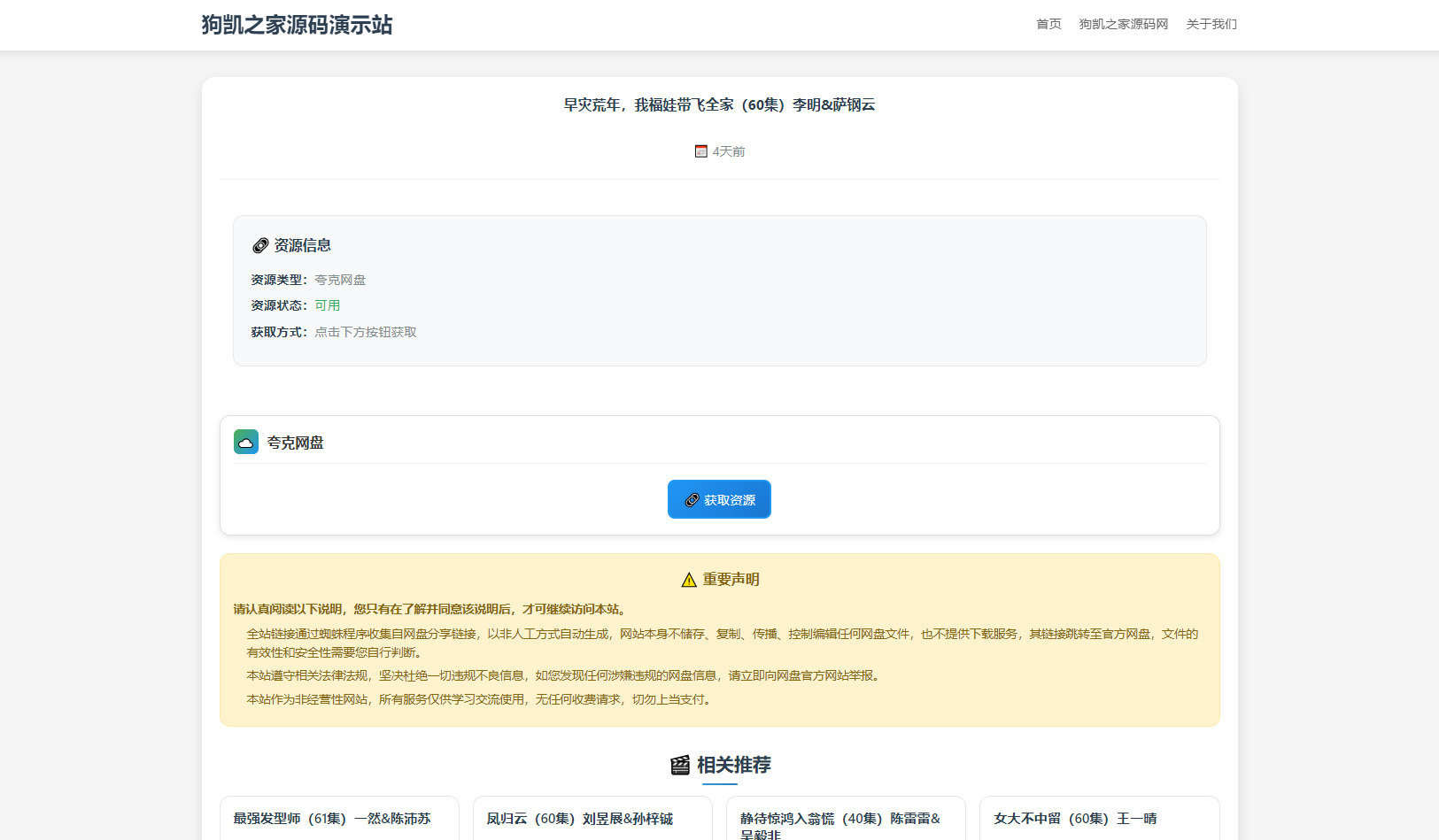1439x840 pixels.
Task: Click the link icon inside 获取资源 button
Action: point(692,500)
